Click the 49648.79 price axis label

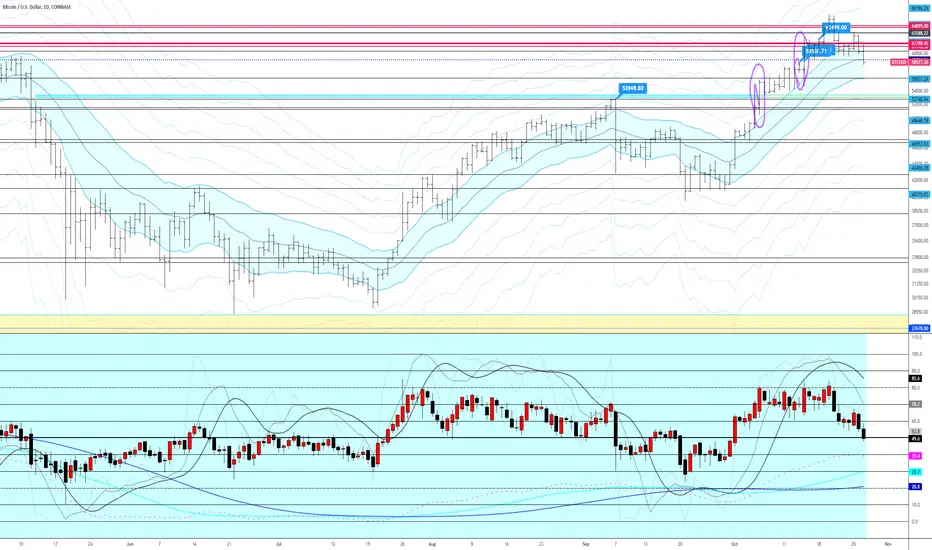click(x=920, y=120)
